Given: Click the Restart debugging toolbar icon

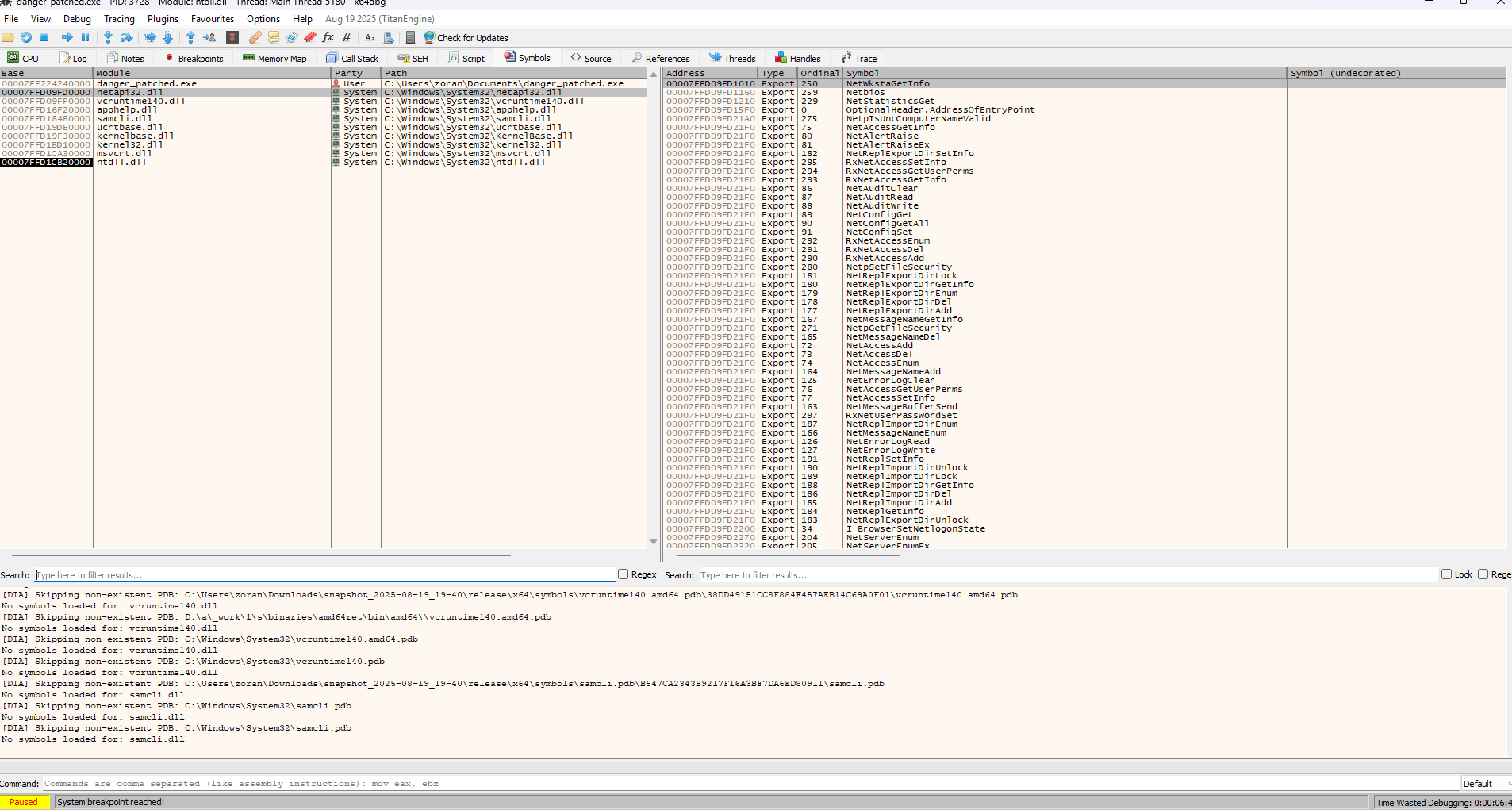Looking at the screenshot, I should 26,37.
